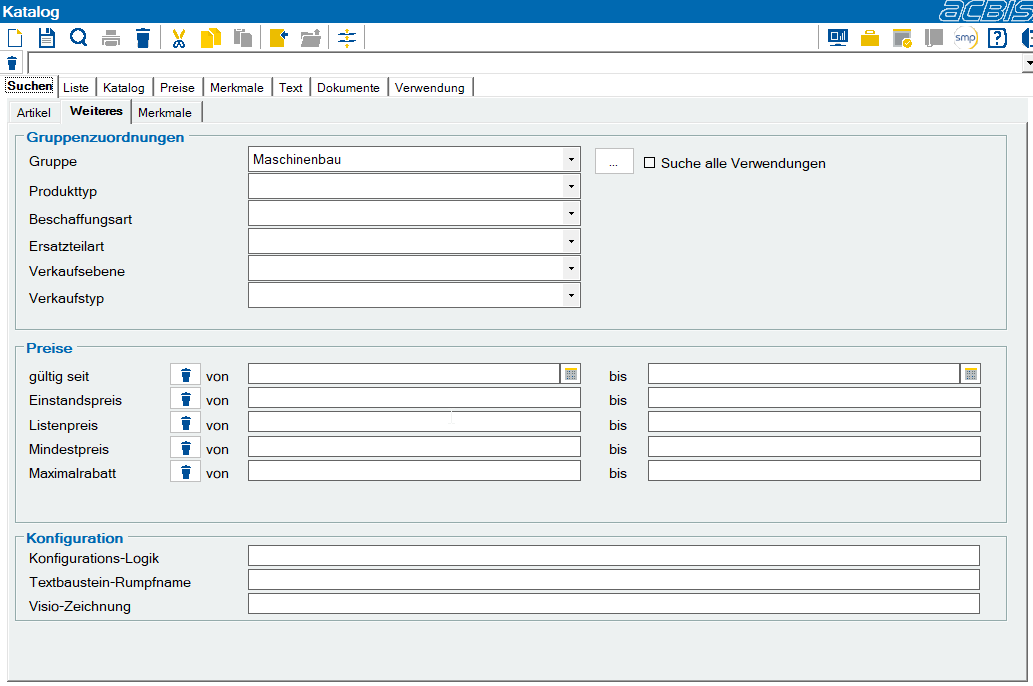Screen dimensions: 1033x686
Task: Switch to the Preise tab
Action: point(177,88)
